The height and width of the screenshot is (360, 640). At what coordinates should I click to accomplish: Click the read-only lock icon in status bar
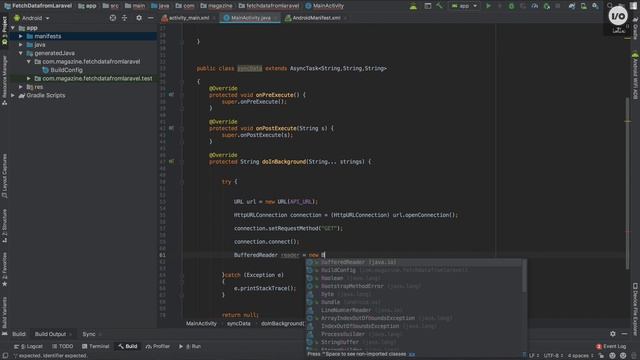click(601, 356)
